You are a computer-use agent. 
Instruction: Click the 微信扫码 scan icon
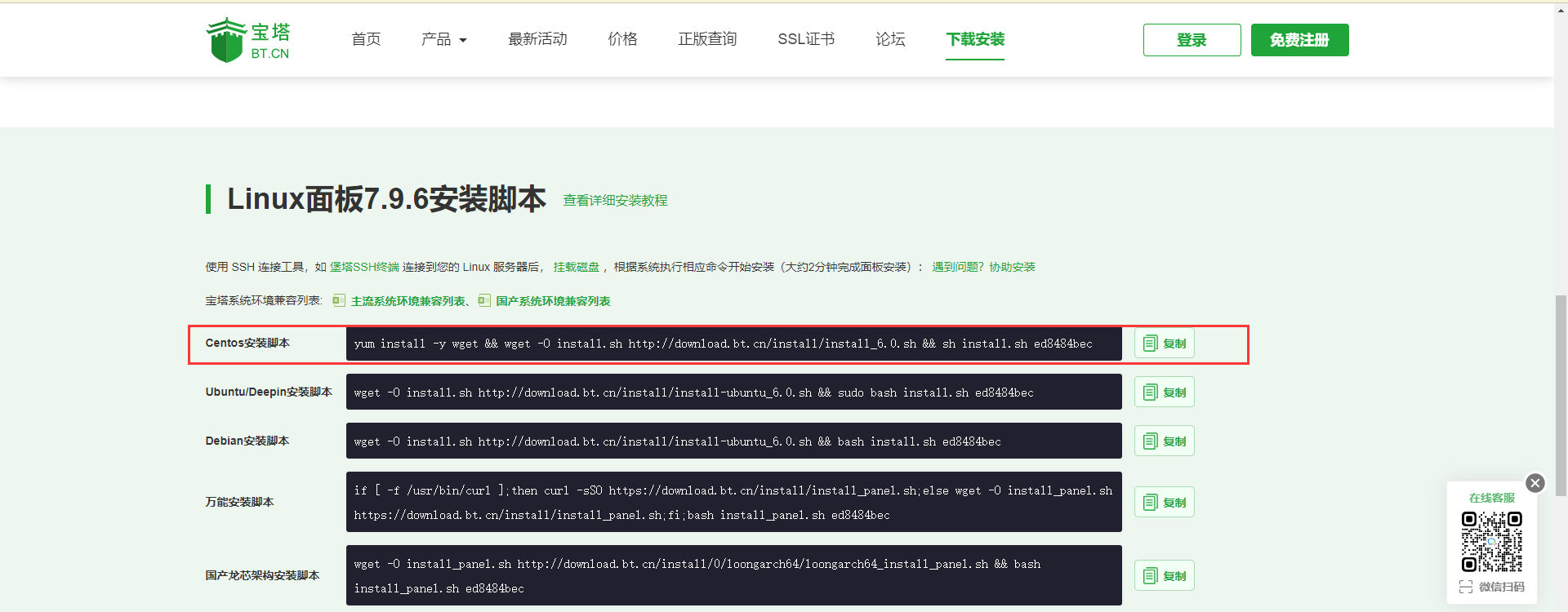[1466, 587]
